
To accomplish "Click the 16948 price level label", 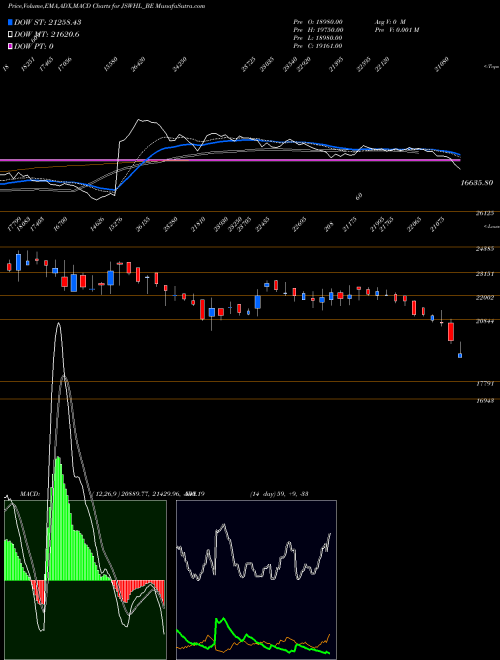I will pos(484,400).
